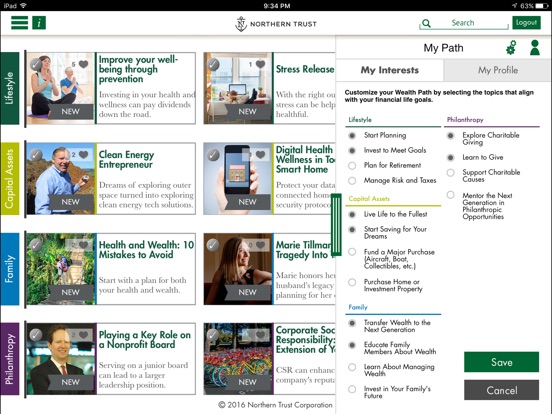The height and width of the screenshot is (414, 552).
Task: Open the Philanthropy category tab
Action: [x=10, y=359]
